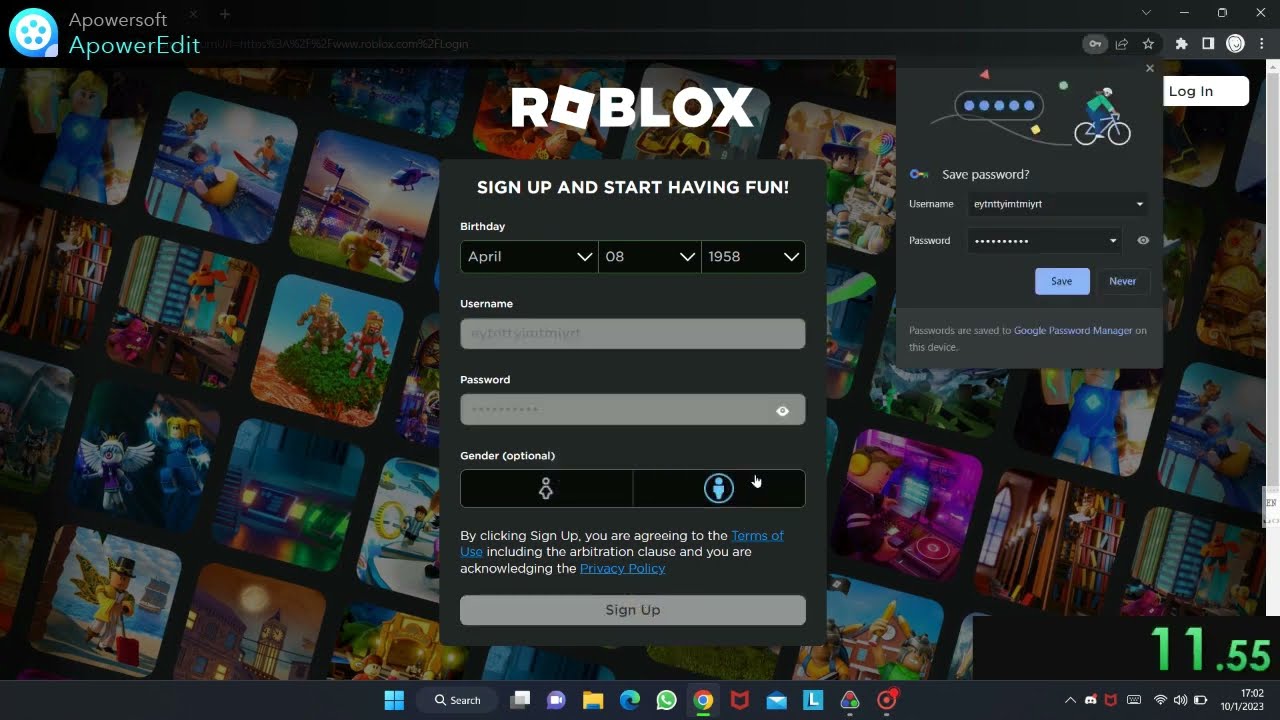Open the Teams Chat taskbar icon
This screenshot has width=1280, height=720.
tap(556, 700)
